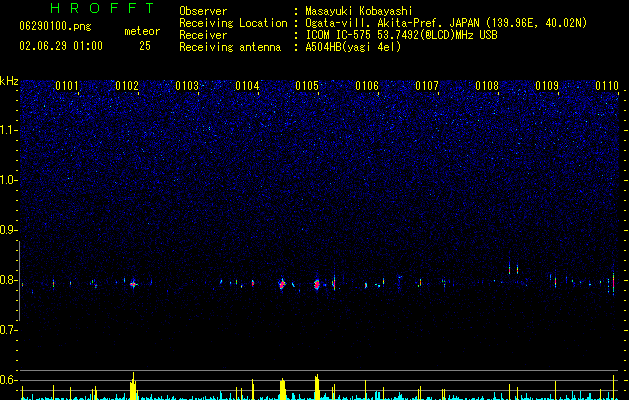Click the 0102 time marker
Image resolution: width=629 pixels, height=400 pixels.
[127, 86]
